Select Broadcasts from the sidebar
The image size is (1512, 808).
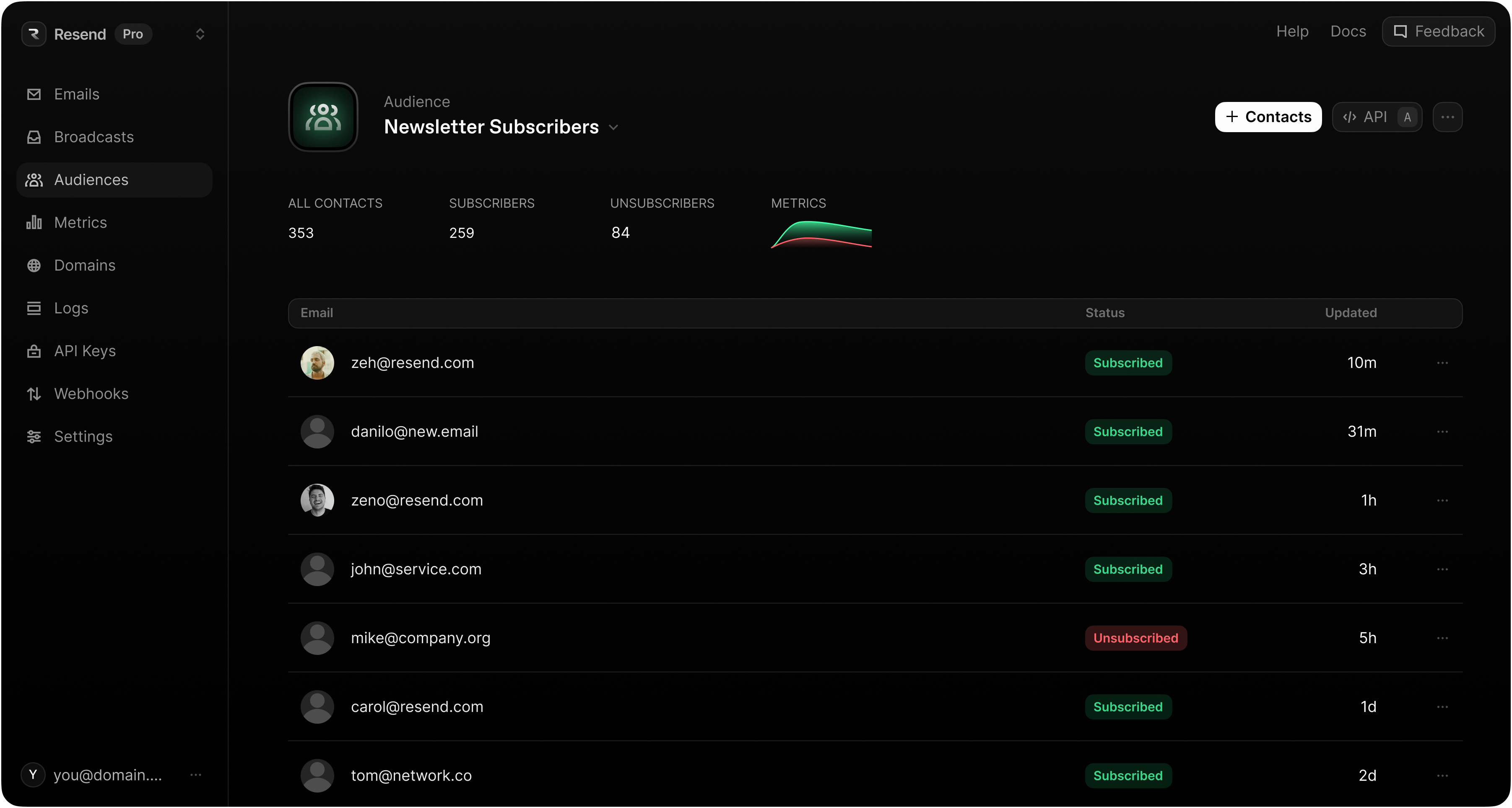[94, 137]
